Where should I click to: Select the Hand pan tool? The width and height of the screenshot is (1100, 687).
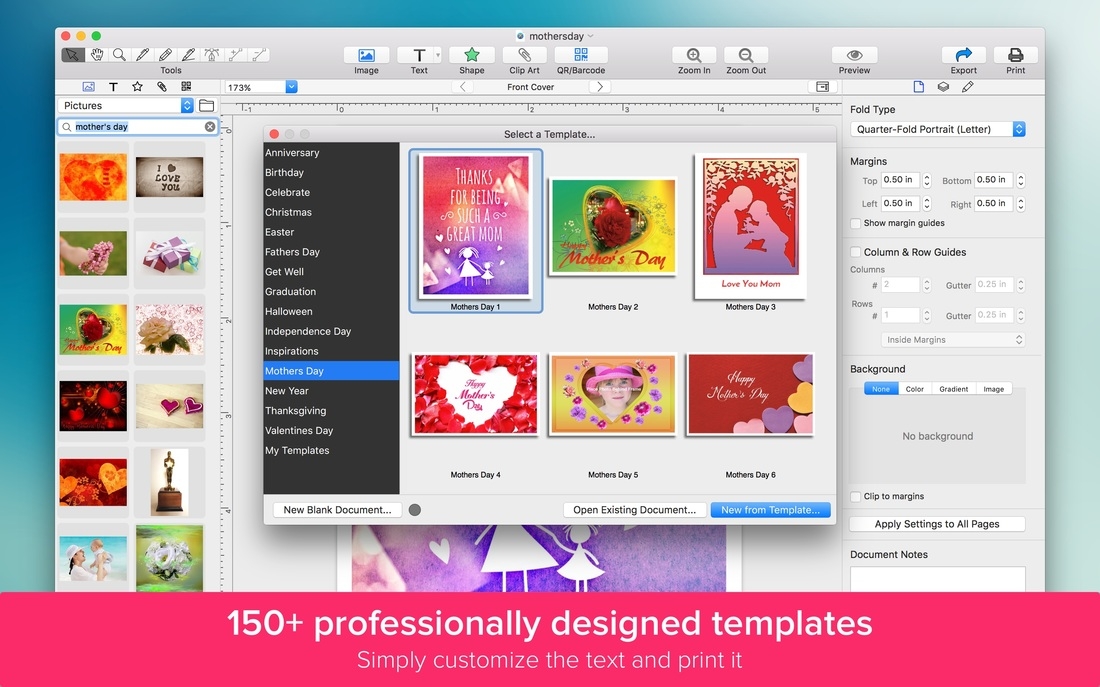point(97,55)
